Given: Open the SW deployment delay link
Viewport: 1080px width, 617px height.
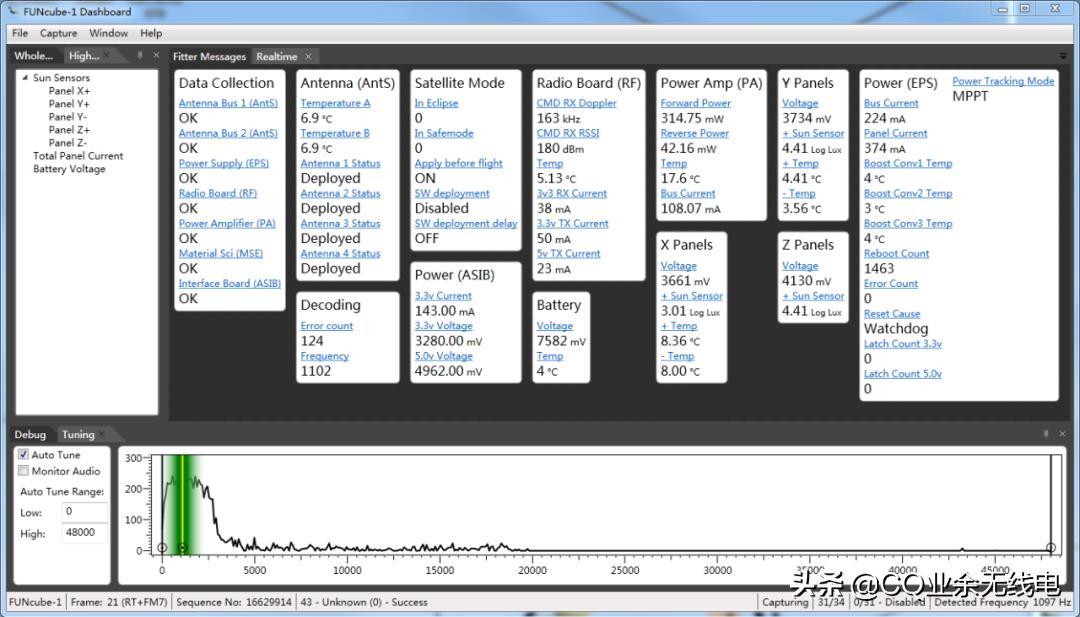Looking at the screenshot, I should pyautogui.click(x=466, y=224).
